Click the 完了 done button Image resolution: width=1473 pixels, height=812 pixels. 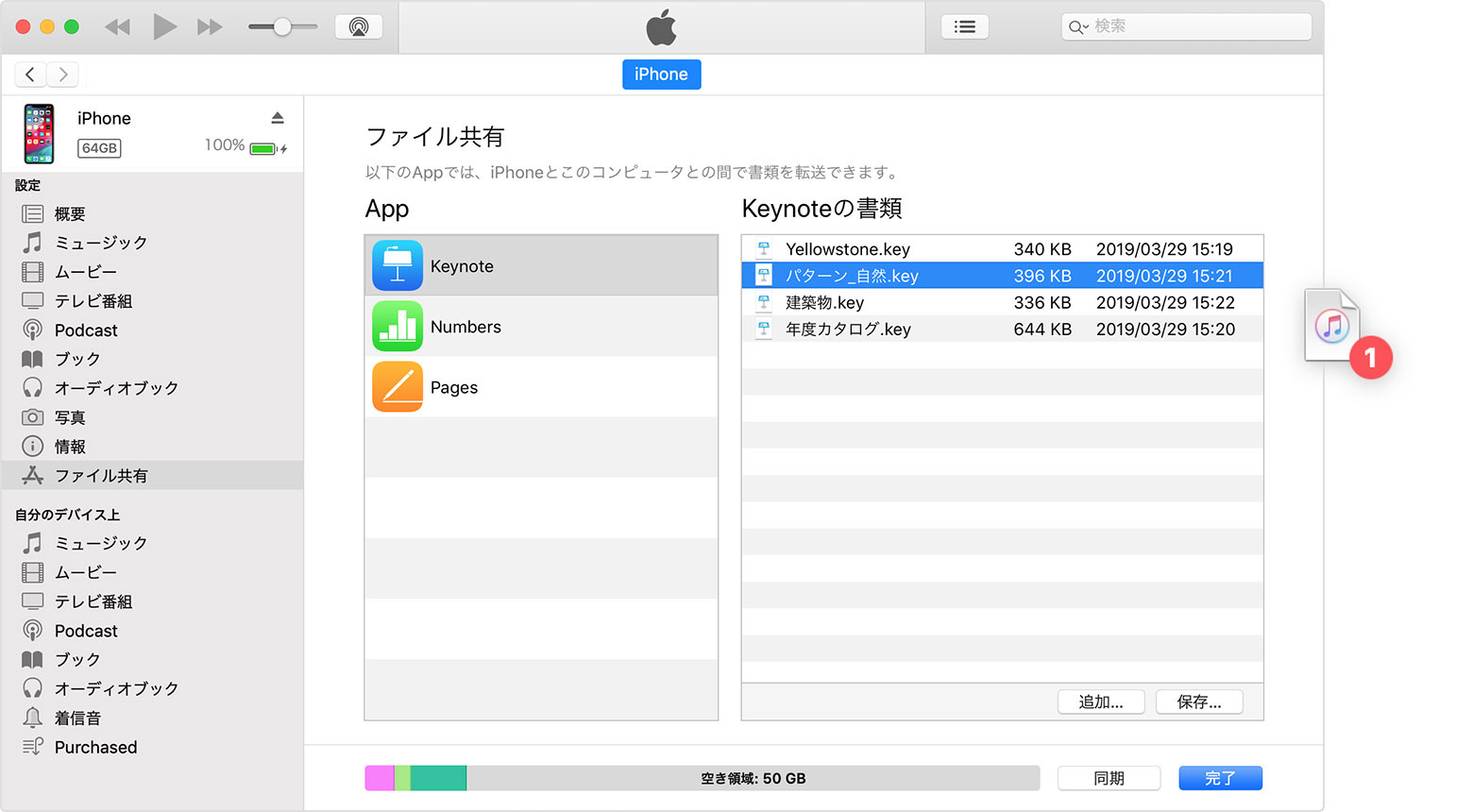1220,778
